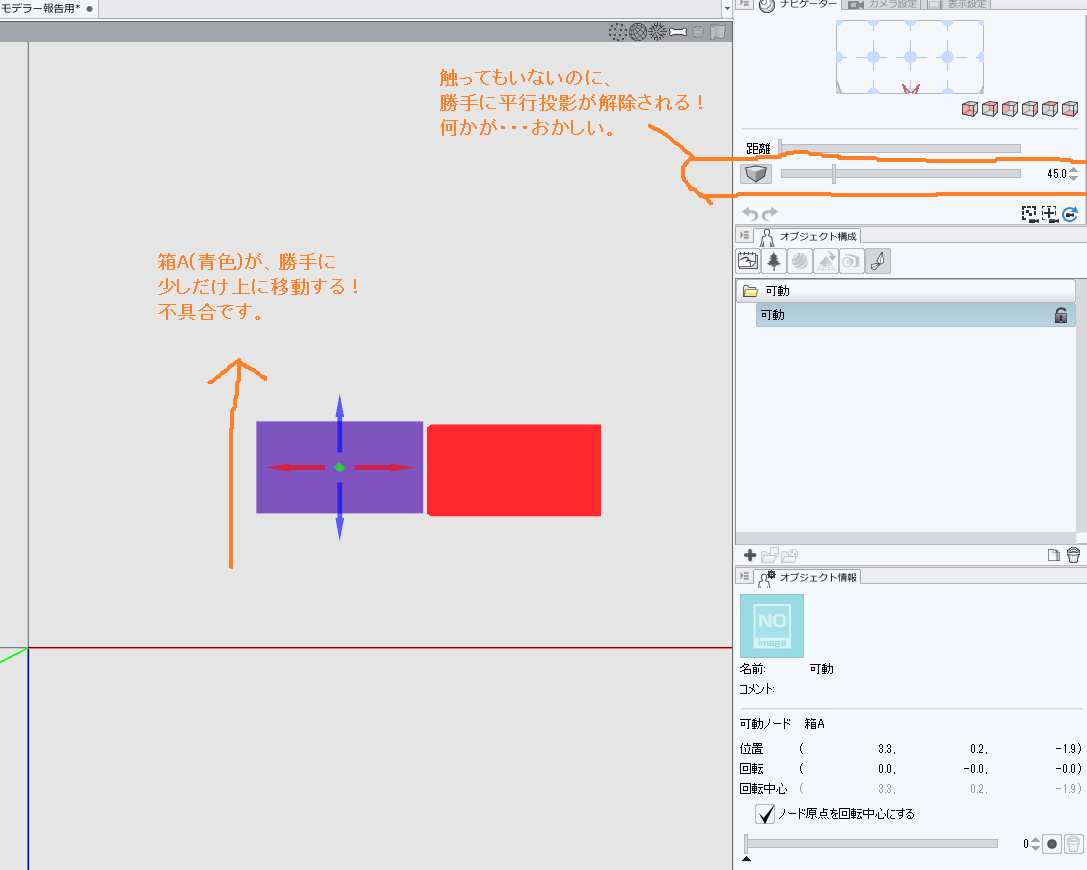Click the movable node timeline slider
The height and width of the screenshot is (870, 1087).
pyautogui.click(x=871, y=844)
